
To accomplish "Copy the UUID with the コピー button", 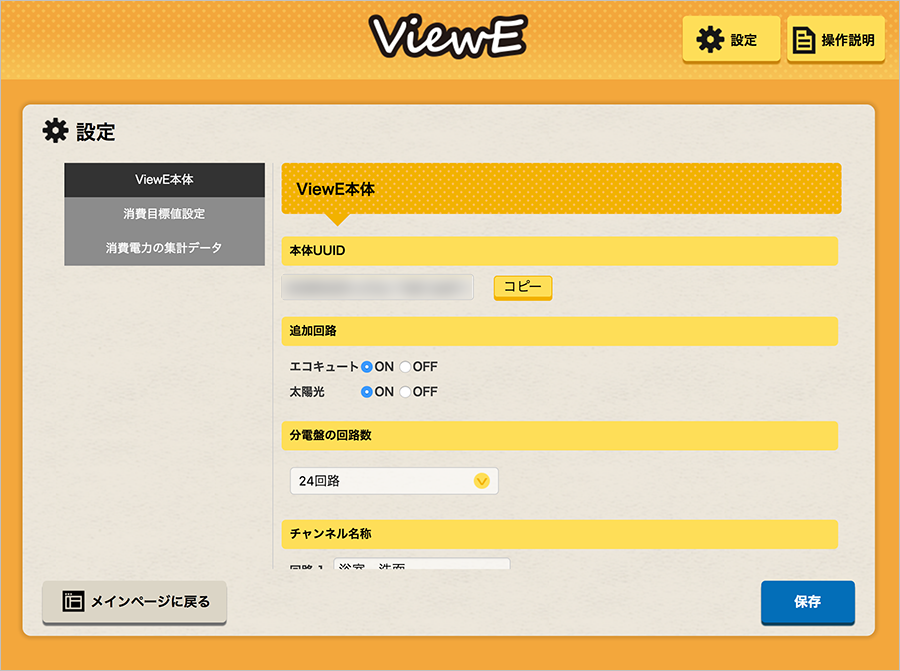I will pyautogui.click(x=523, y=287).
